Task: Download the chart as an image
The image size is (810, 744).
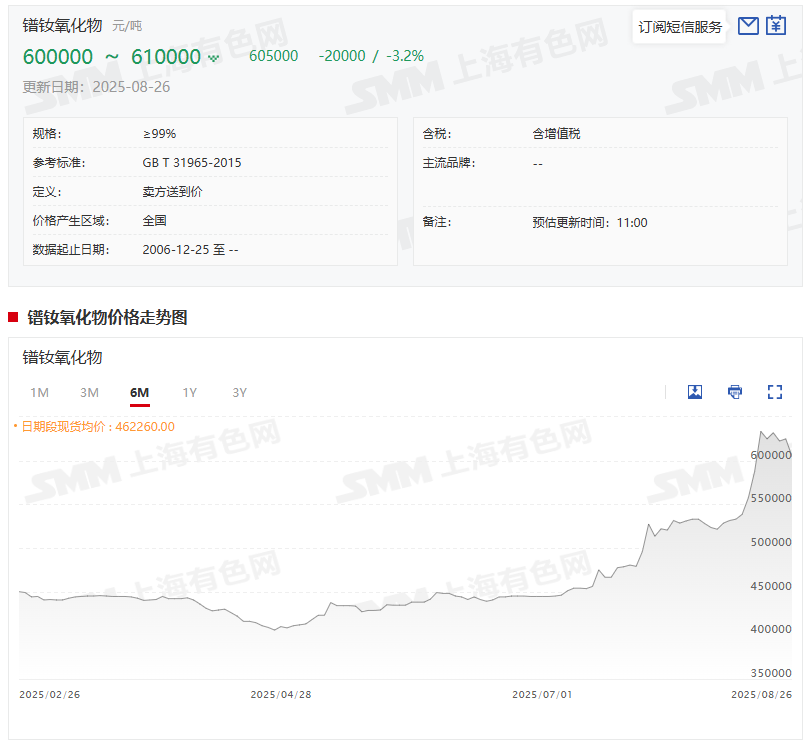Action: [695, 392]
